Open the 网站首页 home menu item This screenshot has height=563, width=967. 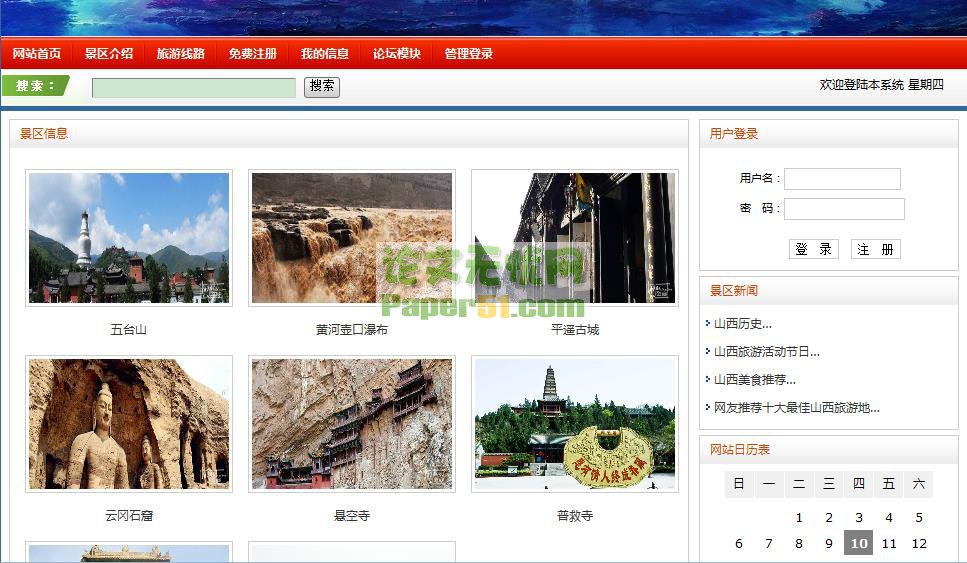coord(37,54)
